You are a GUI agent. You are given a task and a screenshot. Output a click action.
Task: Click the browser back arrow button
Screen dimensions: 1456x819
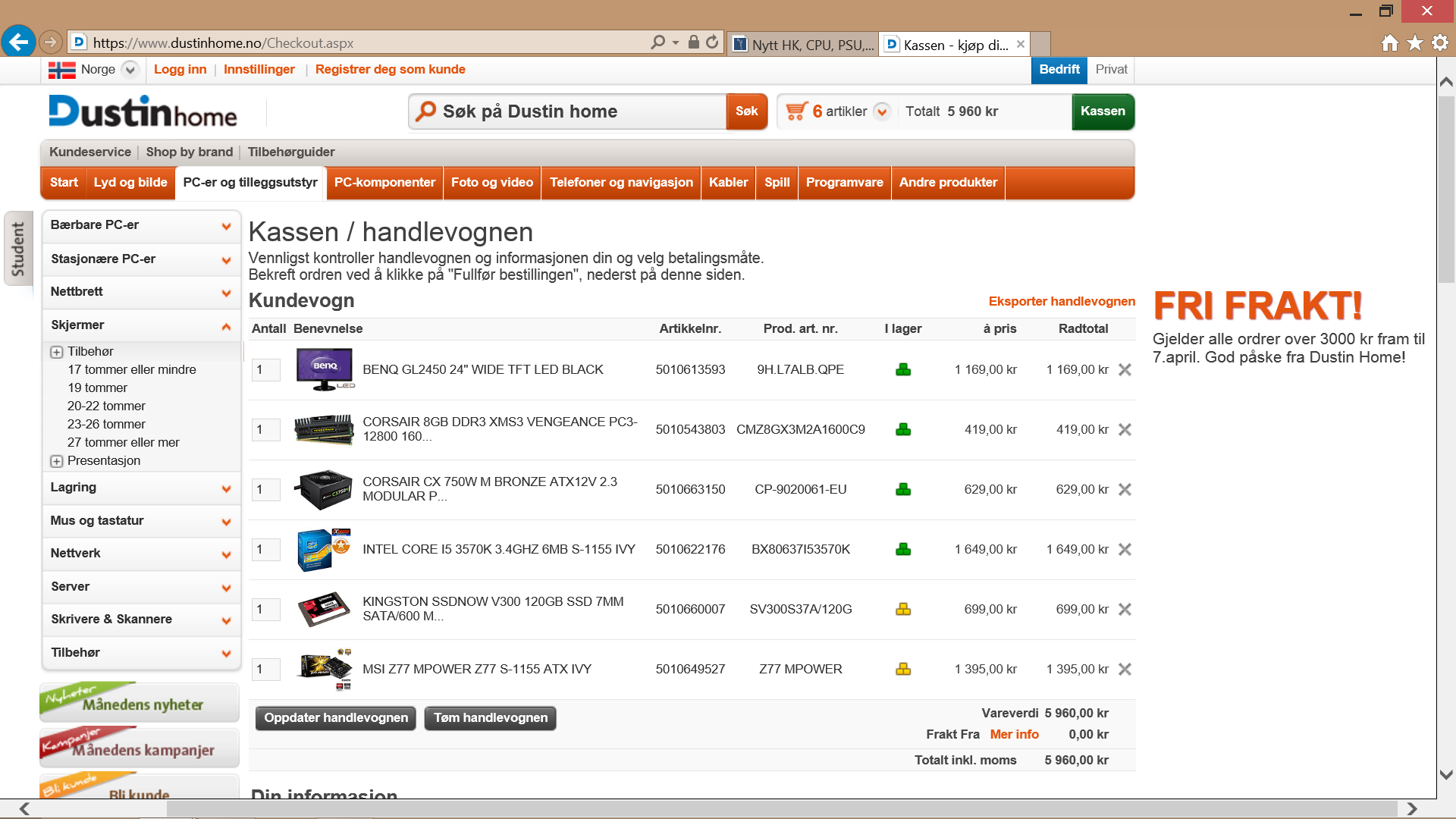pos(18,42)
